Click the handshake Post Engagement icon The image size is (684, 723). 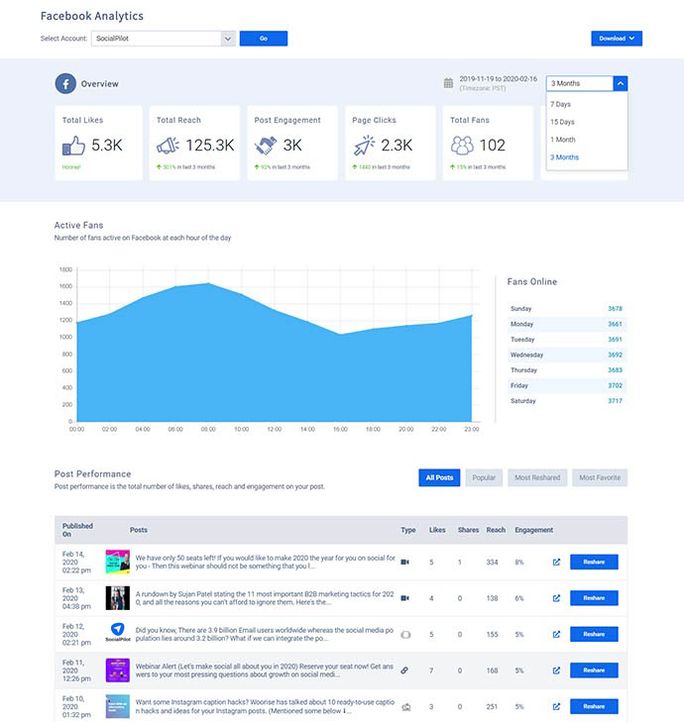(x=266, y=145)
